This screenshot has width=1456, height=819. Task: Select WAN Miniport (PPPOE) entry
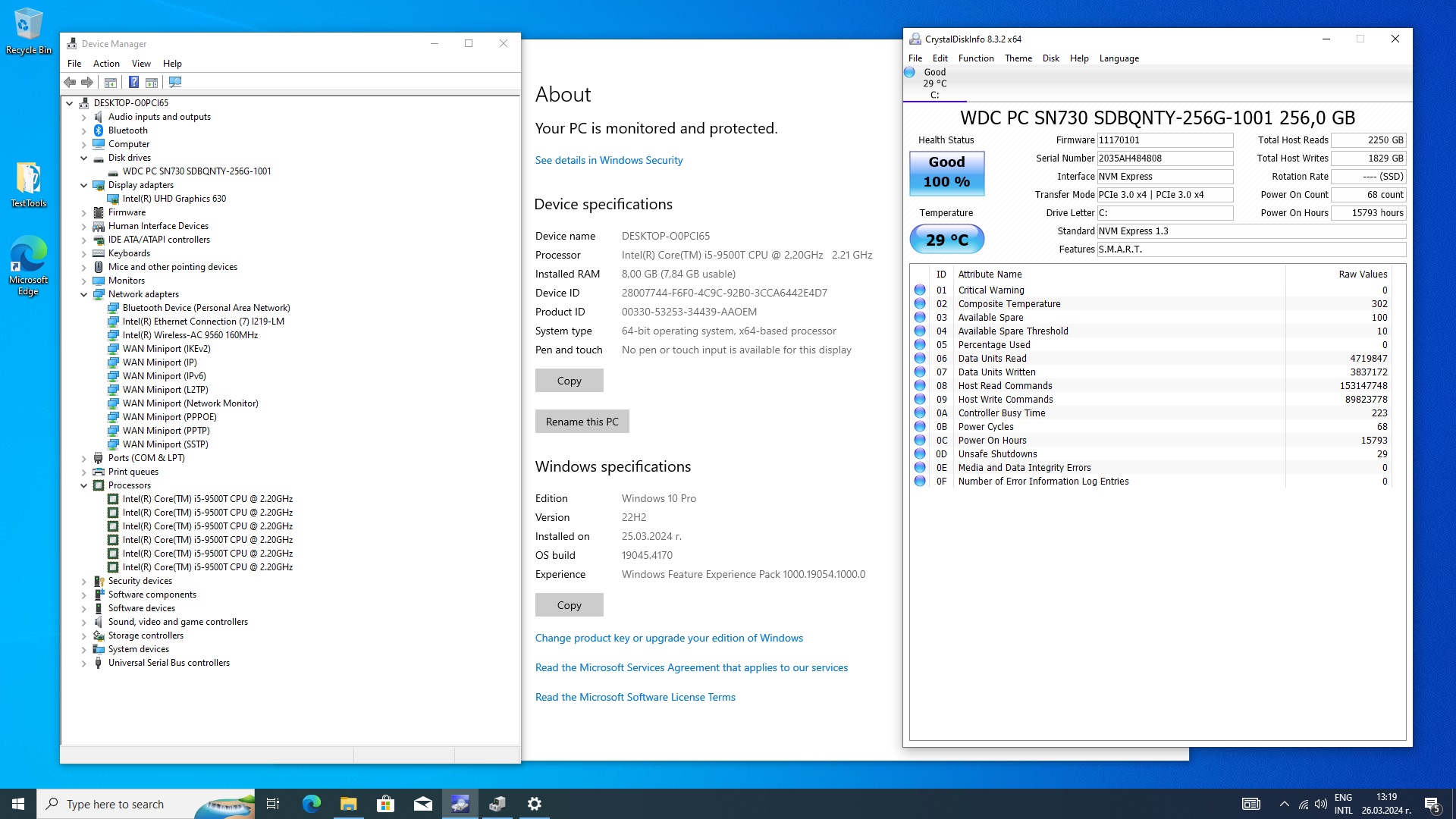click(170, 417)
